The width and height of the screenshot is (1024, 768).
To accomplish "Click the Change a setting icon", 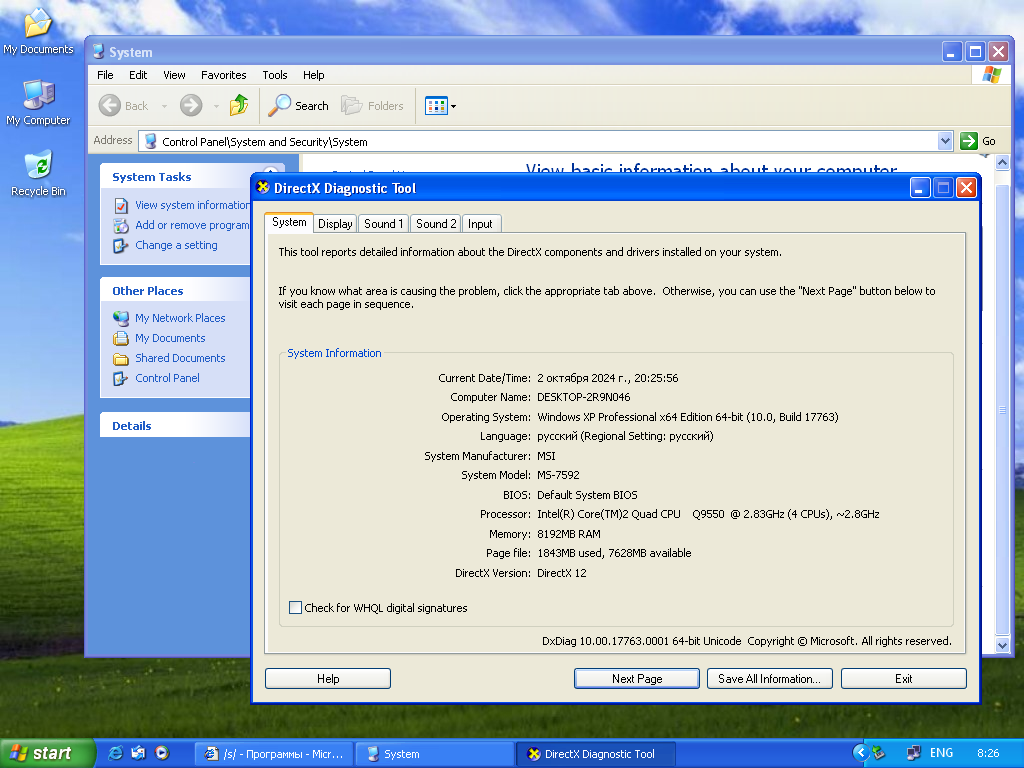I will tap(121, 246).
